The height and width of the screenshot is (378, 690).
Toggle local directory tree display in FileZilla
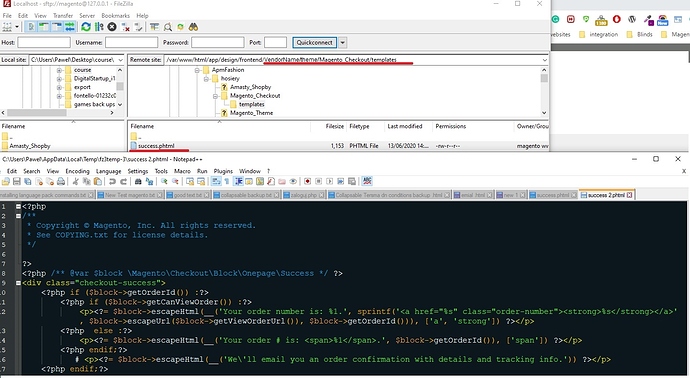(x=44, y=27)
